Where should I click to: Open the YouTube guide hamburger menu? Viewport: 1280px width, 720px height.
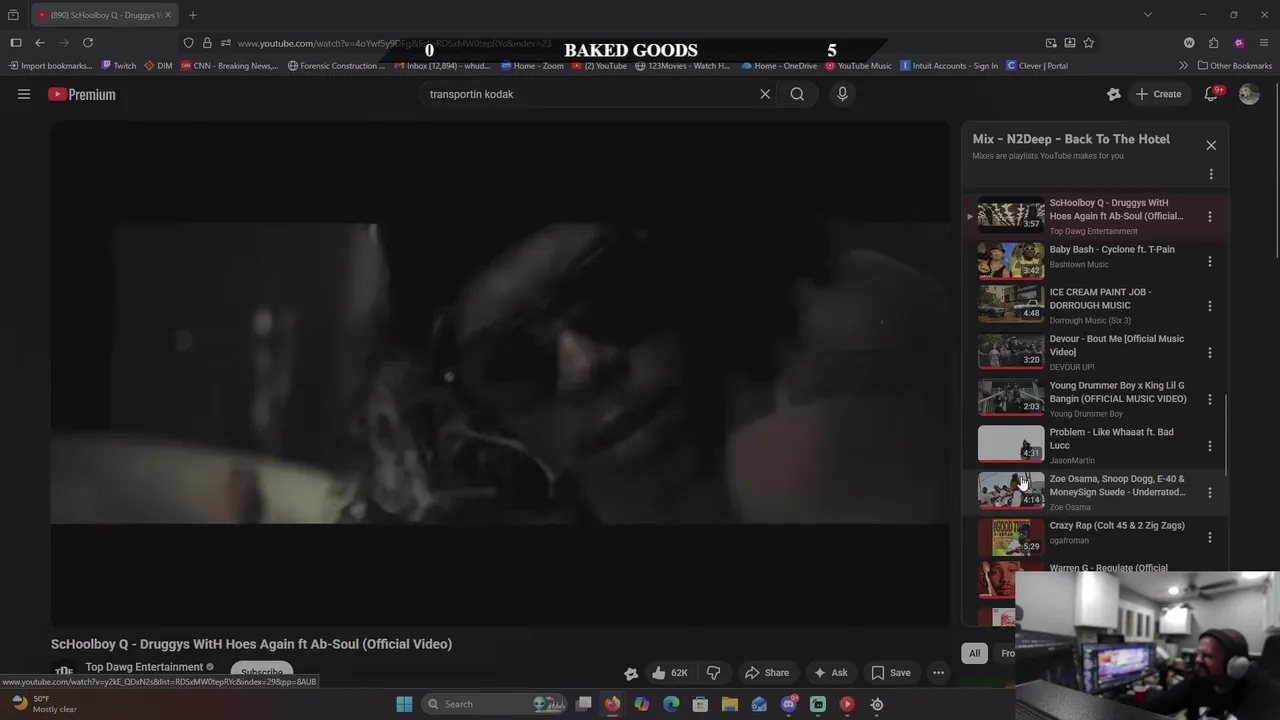24,94
